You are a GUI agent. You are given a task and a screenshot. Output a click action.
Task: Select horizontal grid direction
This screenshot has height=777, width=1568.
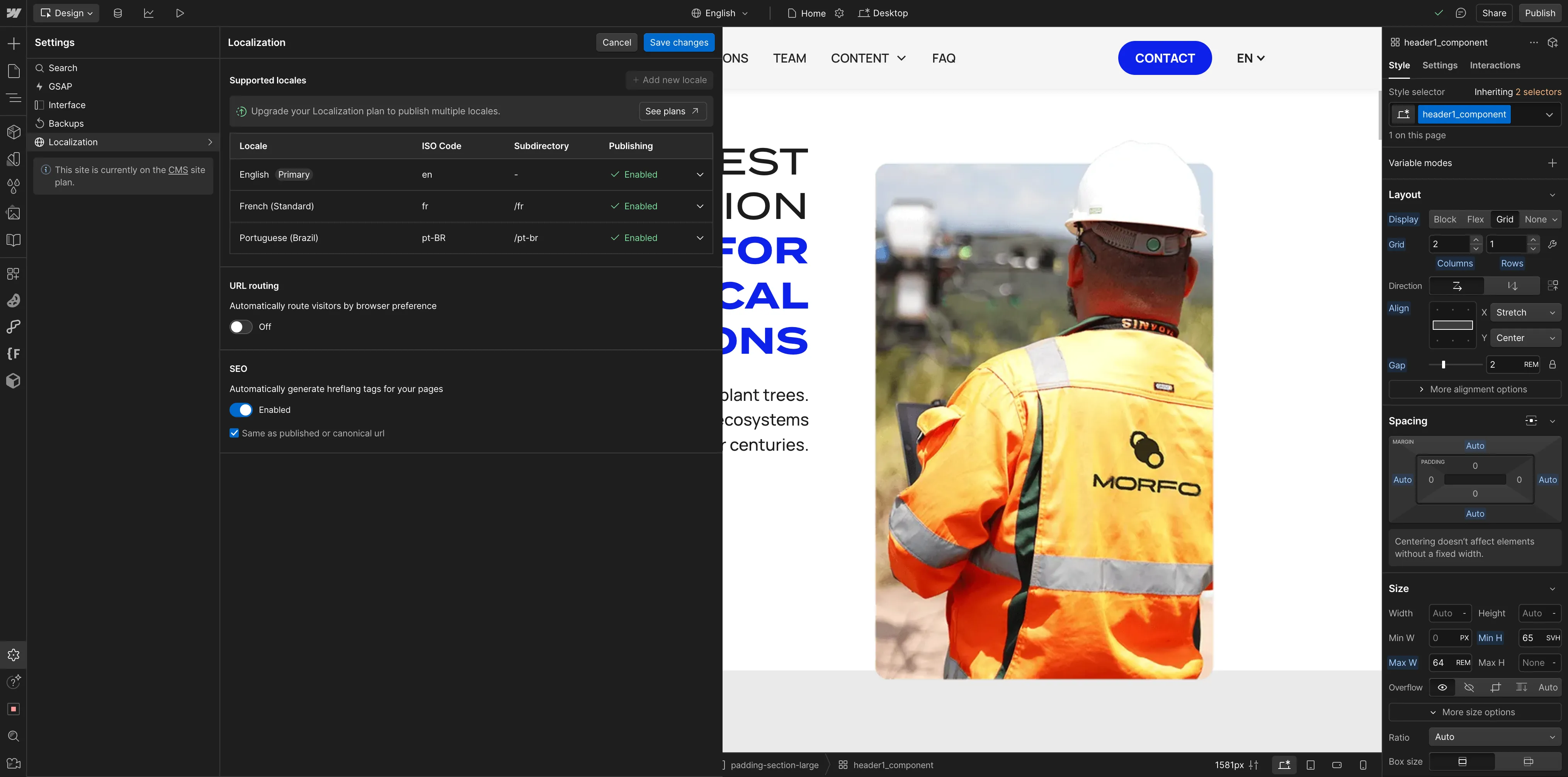click(x=1457, y=285)
